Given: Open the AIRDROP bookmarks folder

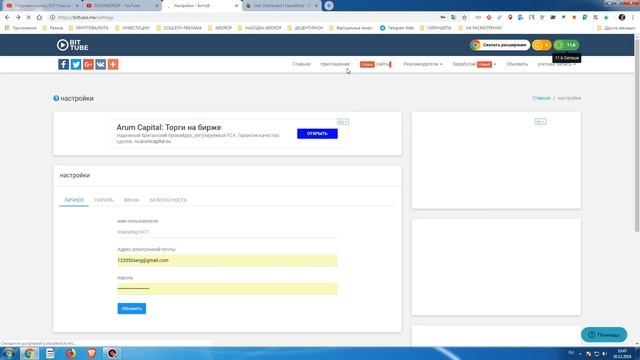Looking at the screenshot, I should (220, 28).
